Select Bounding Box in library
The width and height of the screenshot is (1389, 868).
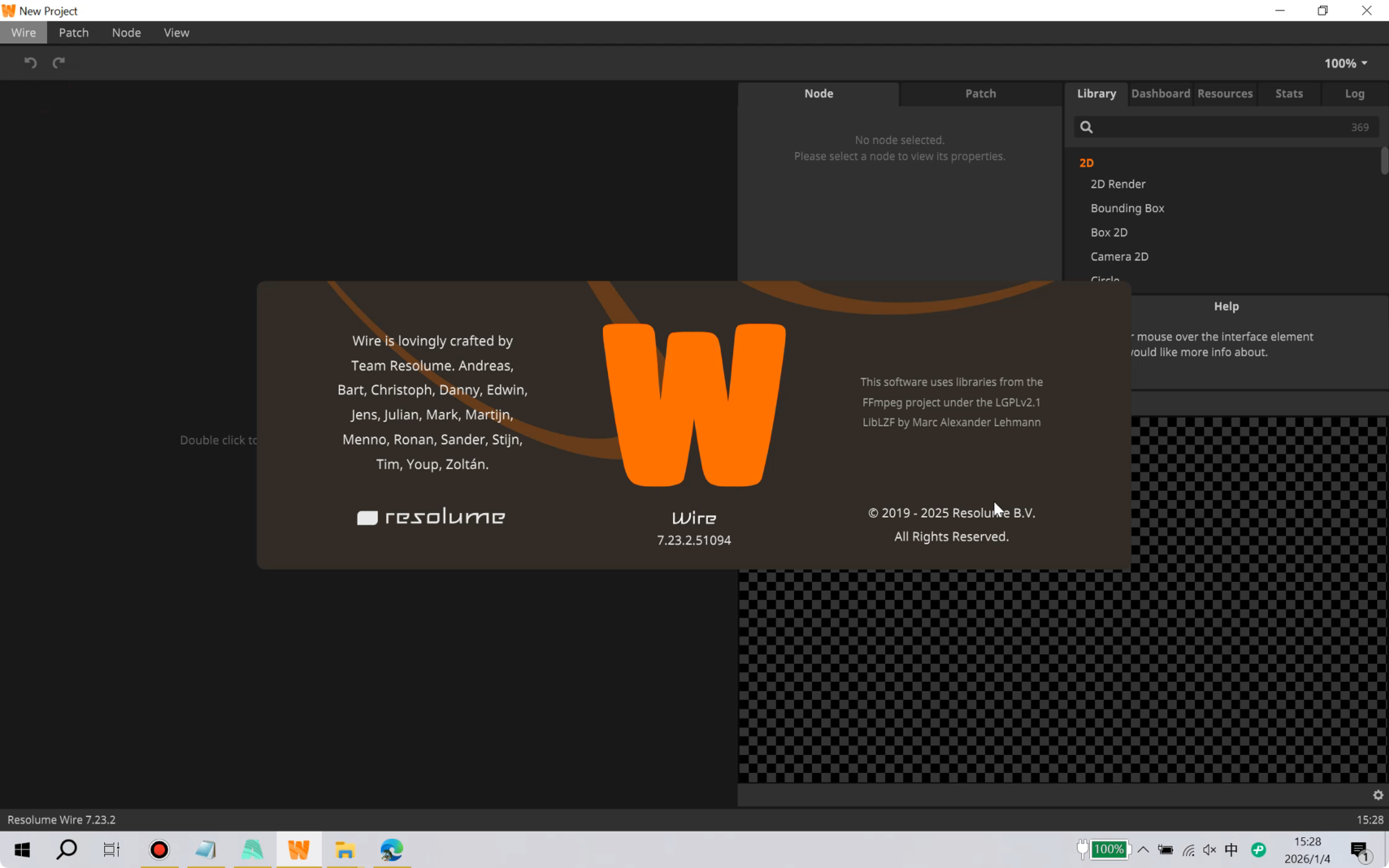coord(1127,208)
